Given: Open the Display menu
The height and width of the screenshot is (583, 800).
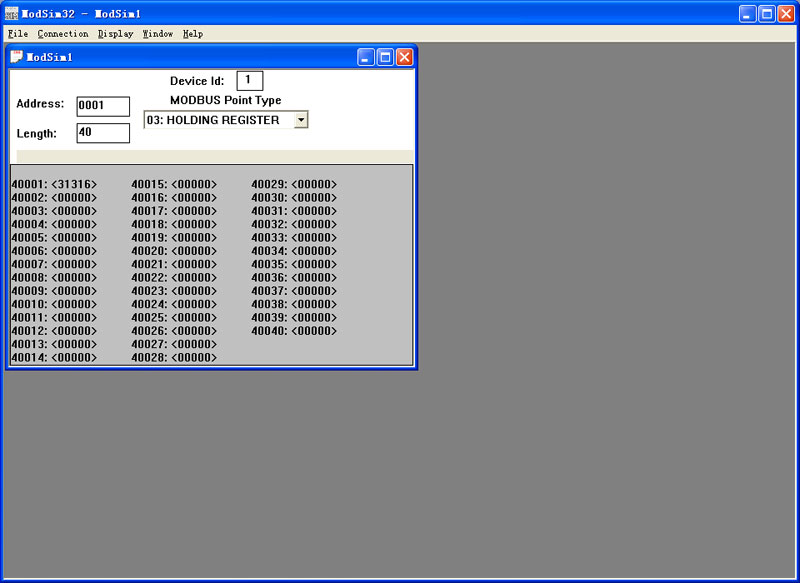Looking at the screenshot, I should [115, 34].
